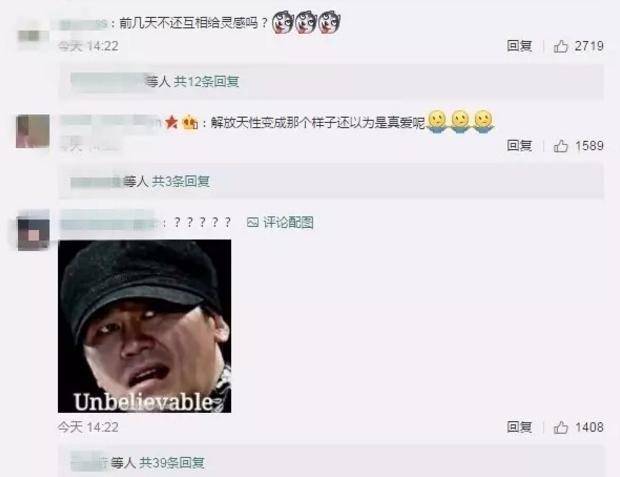Reply to the 2719-like comment
Screen dimensions: 620x477
pos(519,46)
